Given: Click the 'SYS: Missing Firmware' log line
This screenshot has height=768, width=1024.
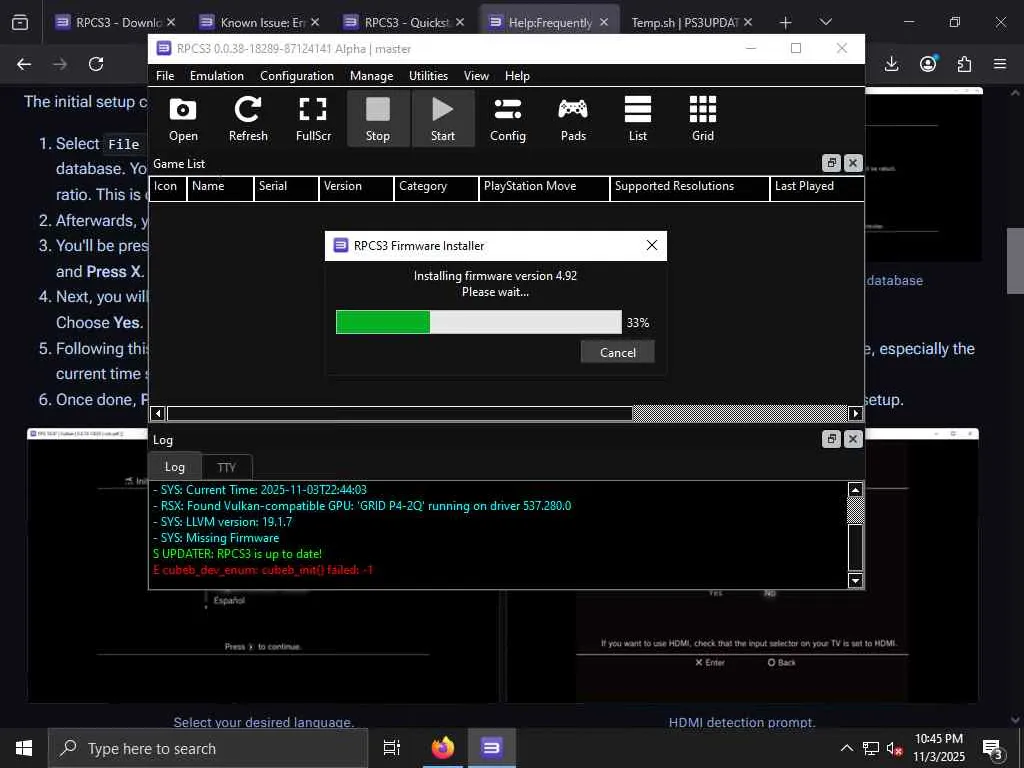Looking at the screenshot, I should pyautogui.click(x=216, y=538).
